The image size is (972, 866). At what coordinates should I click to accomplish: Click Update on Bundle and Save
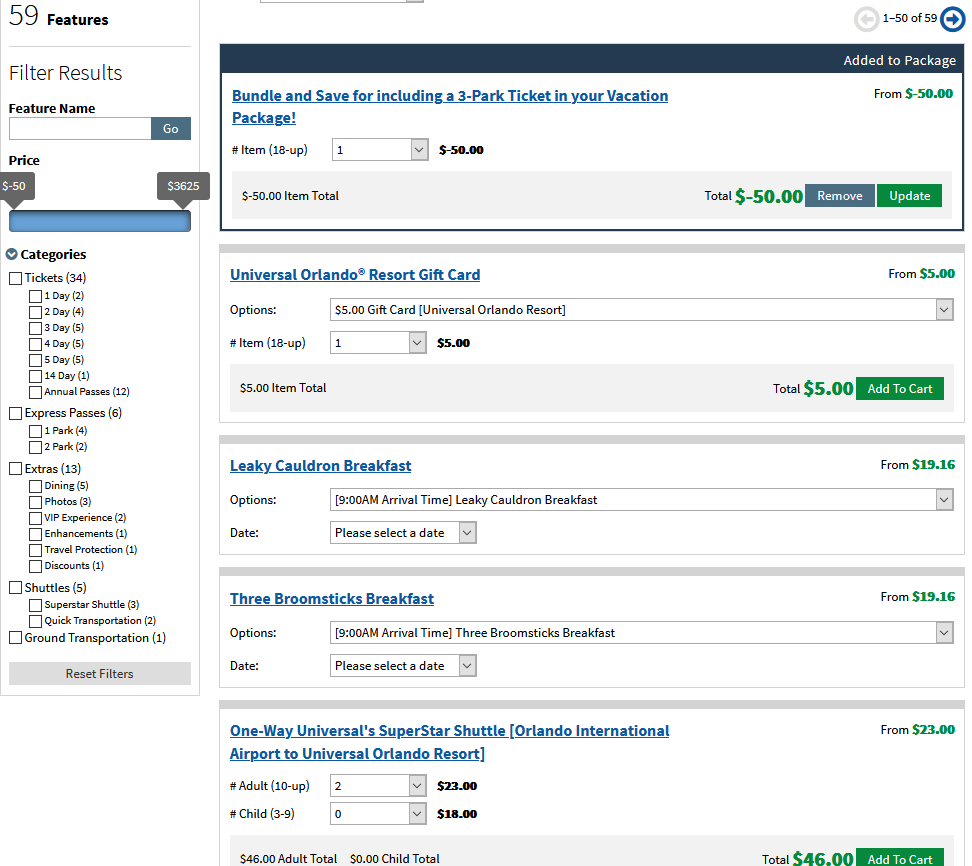[x=909, y=196]
